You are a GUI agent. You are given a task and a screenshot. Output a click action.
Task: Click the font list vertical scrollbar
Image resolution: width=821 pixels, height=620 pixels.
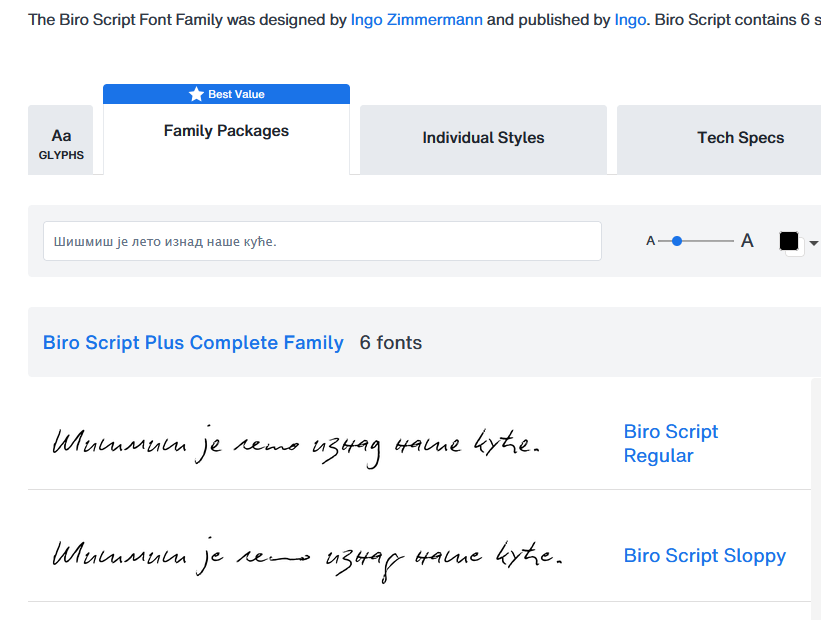816,499
